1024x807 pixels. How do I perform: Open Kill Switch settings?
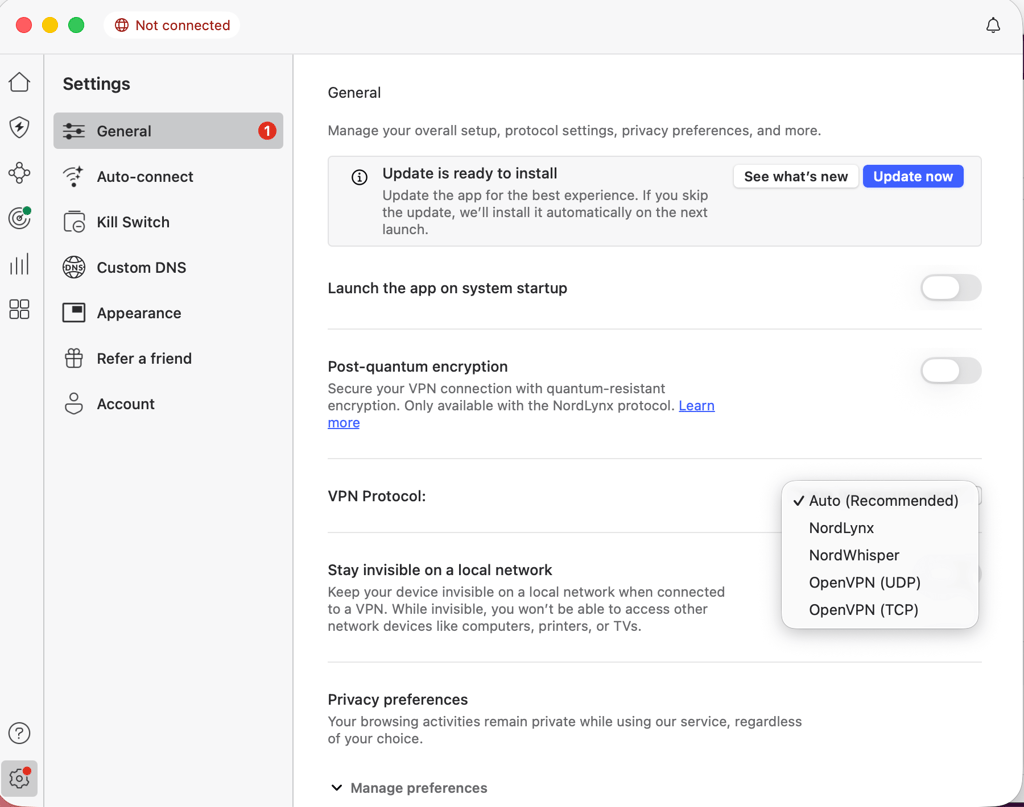pos(168,222)
